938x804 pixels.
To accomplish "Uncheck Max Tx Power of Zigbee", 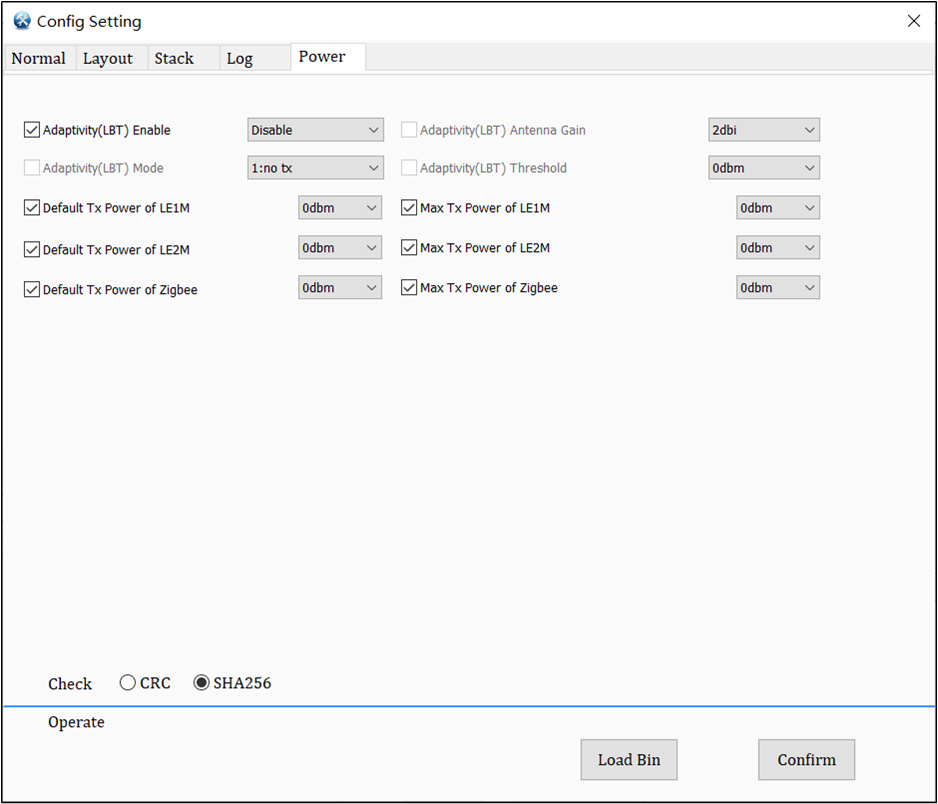I will [409, 287].
